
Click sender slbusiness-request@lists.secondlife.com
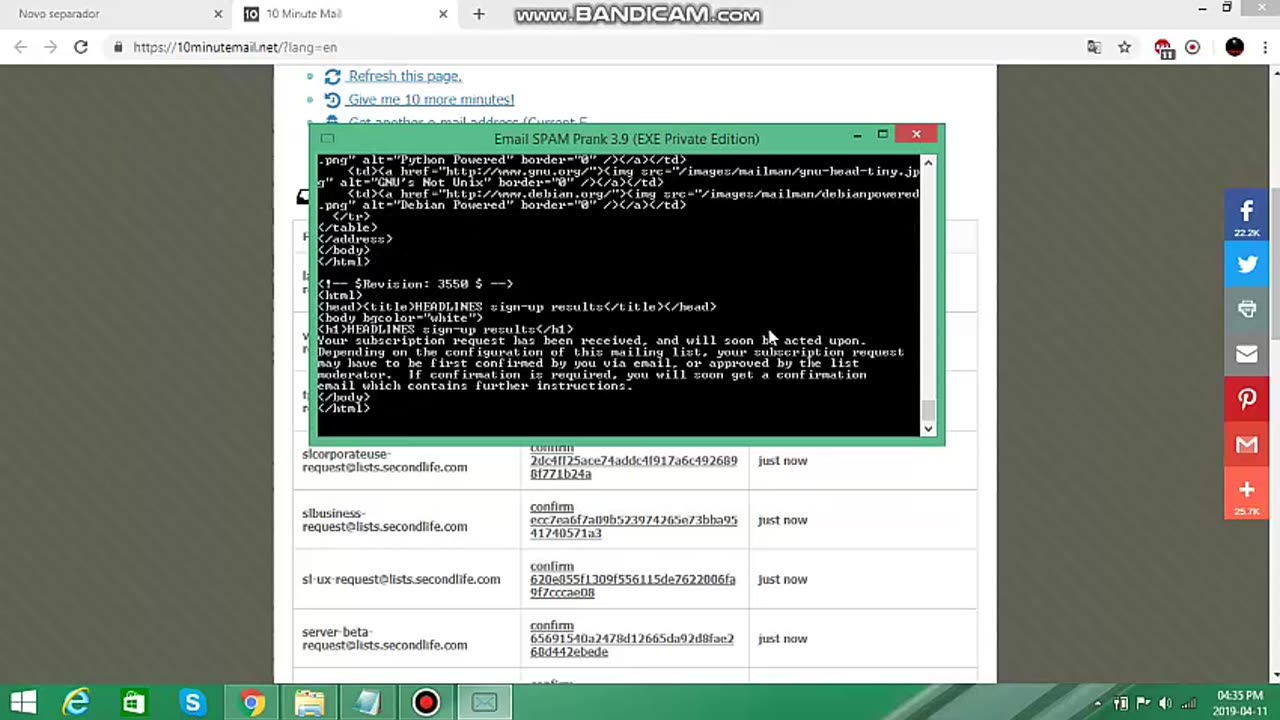[384, 520]
